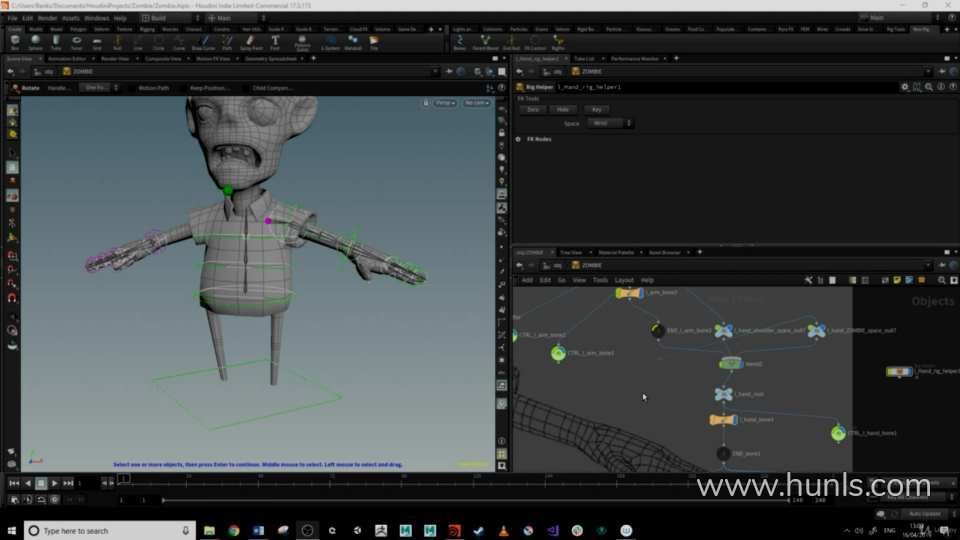This screenshot has height=540, width=960.
Task: Add new pane tab with plus in scene view
Action: click(313, 59)
